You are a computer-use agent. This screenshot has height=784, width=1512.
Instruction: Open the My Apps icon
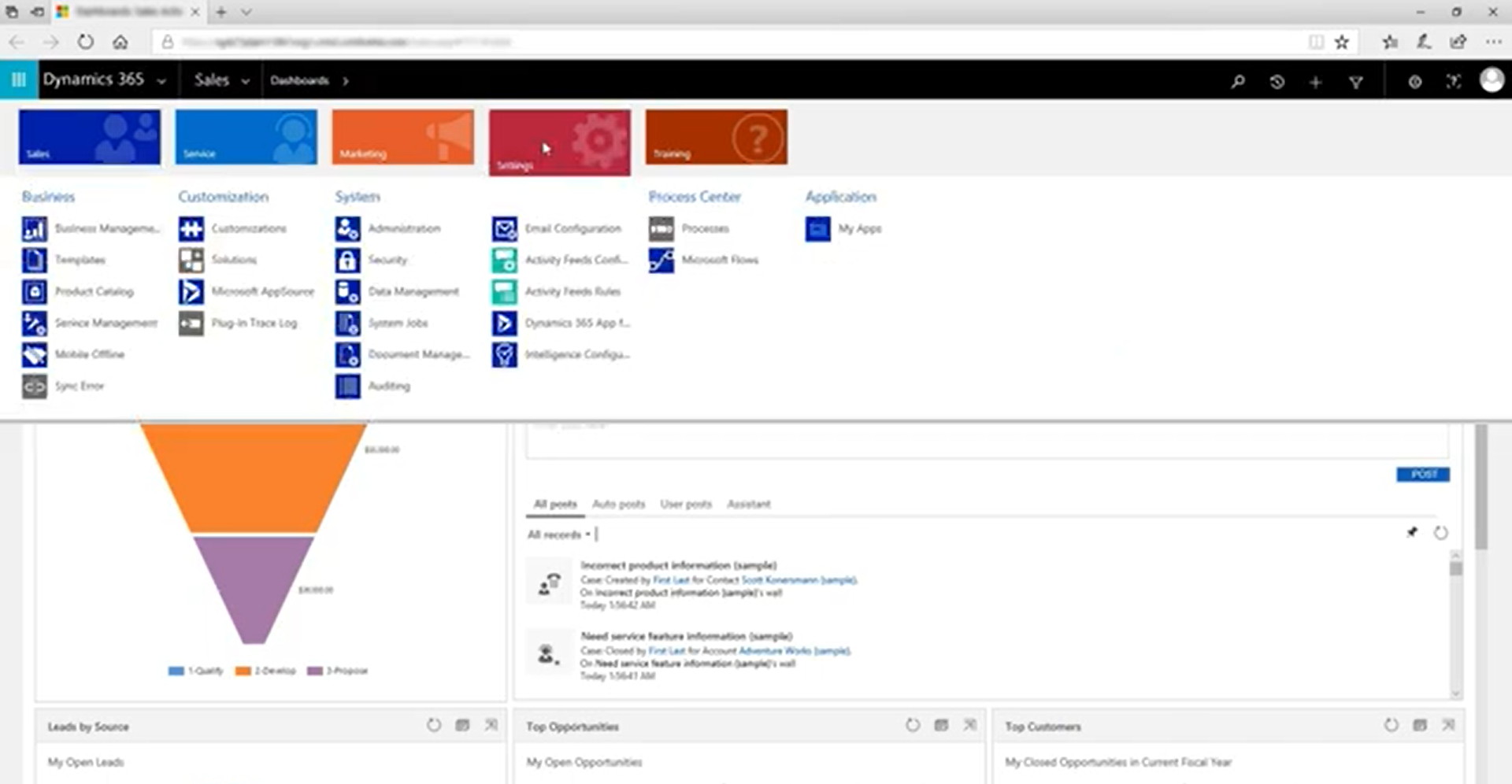[x=817, y=228]
